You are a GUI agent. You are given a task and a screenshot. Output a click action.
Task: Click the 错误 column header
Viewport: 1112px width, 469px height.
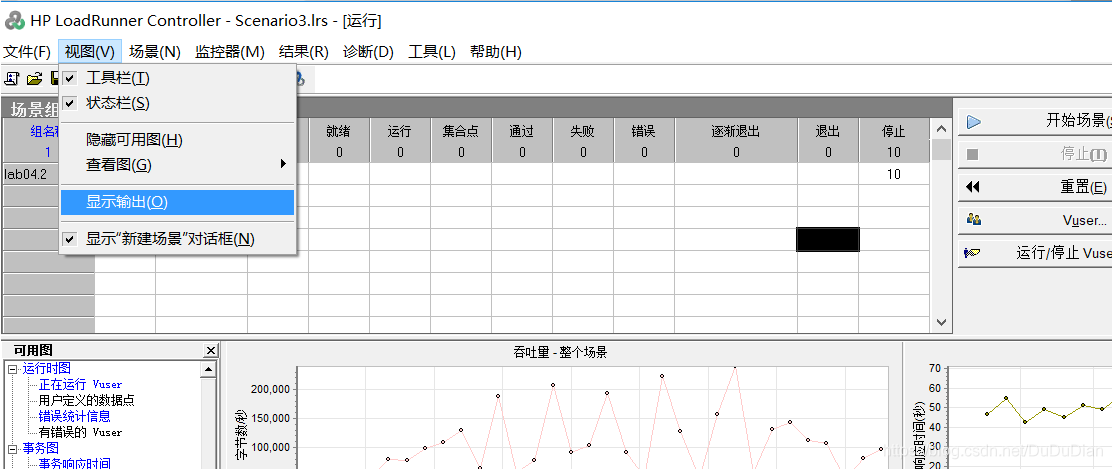click(x=644, y=131)
